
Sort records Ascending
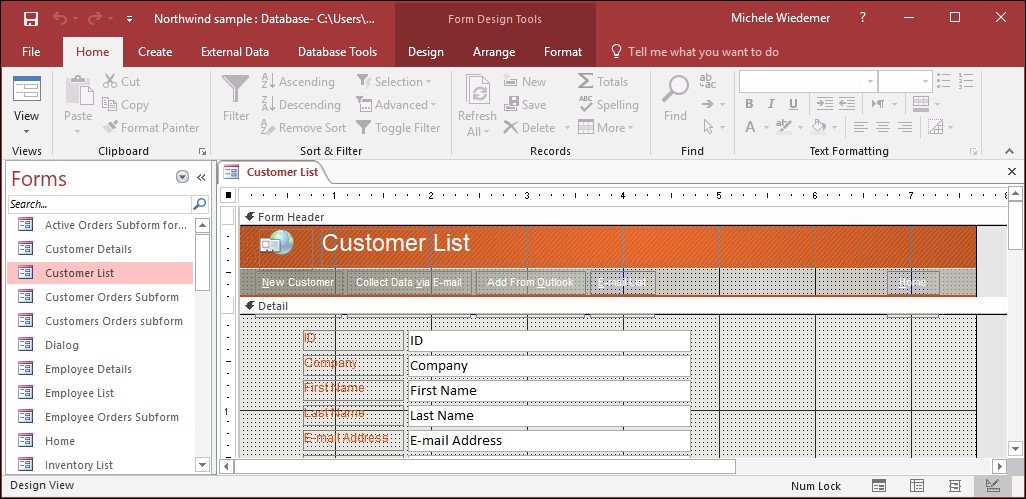tap(298, 82)
